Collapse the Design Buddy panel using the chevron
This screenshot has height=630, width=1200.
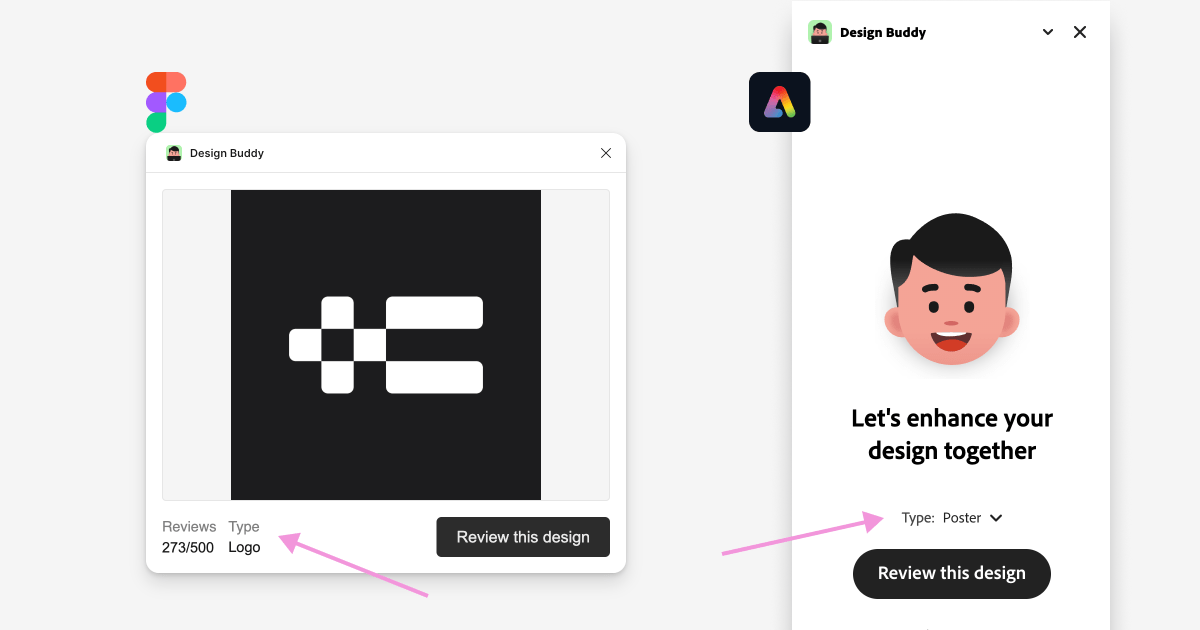pyautogui.click(x=1048, y=32)
